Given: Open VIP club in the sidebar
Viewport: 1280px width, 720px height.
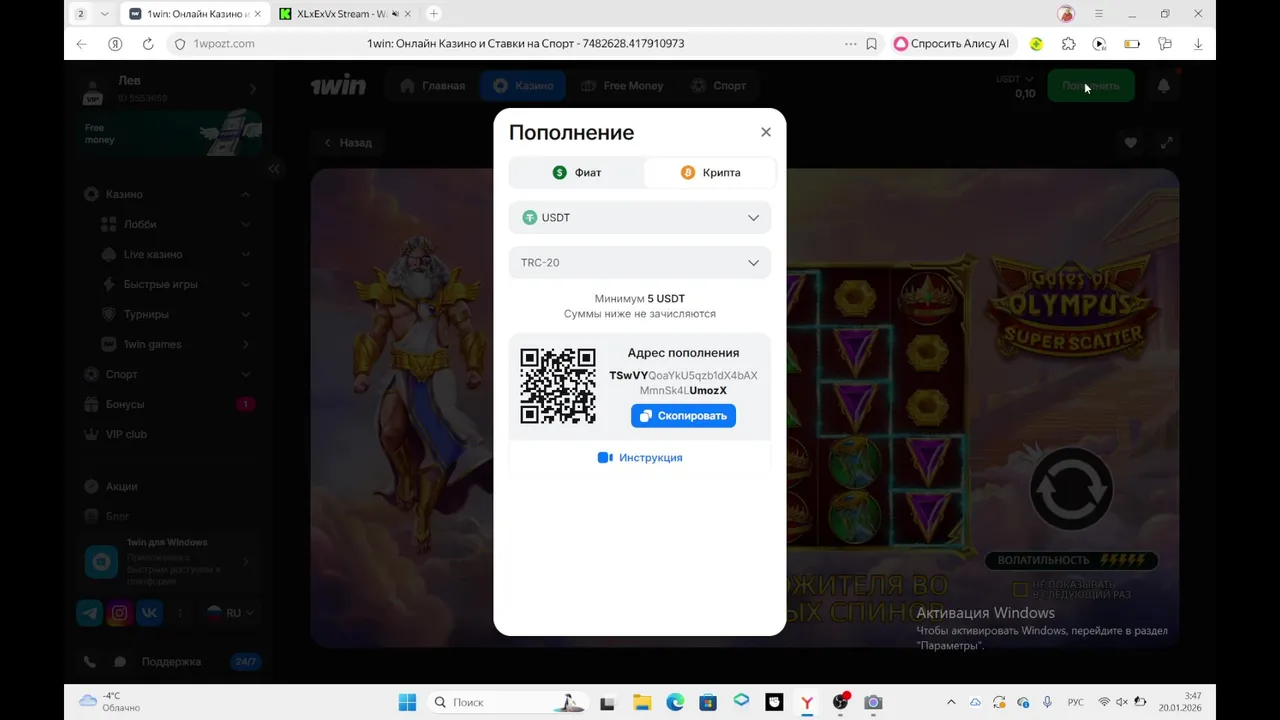Looking at the screenshot, I should [126, 434].
